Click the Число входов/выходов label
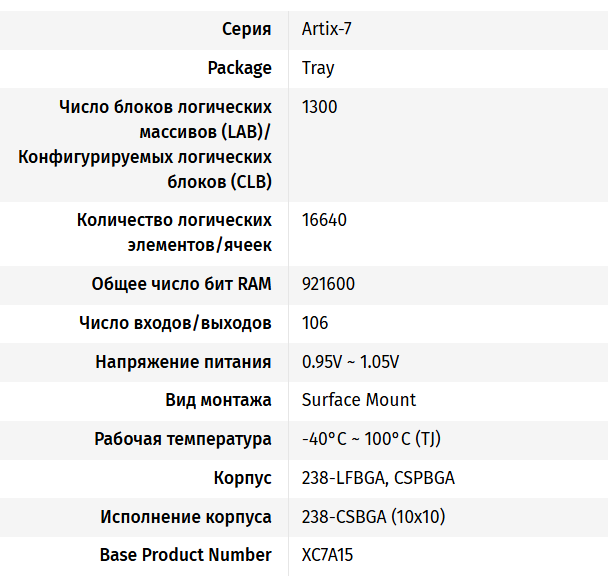Viewport: 608px width, 585px height. click(x=175, y=323)
